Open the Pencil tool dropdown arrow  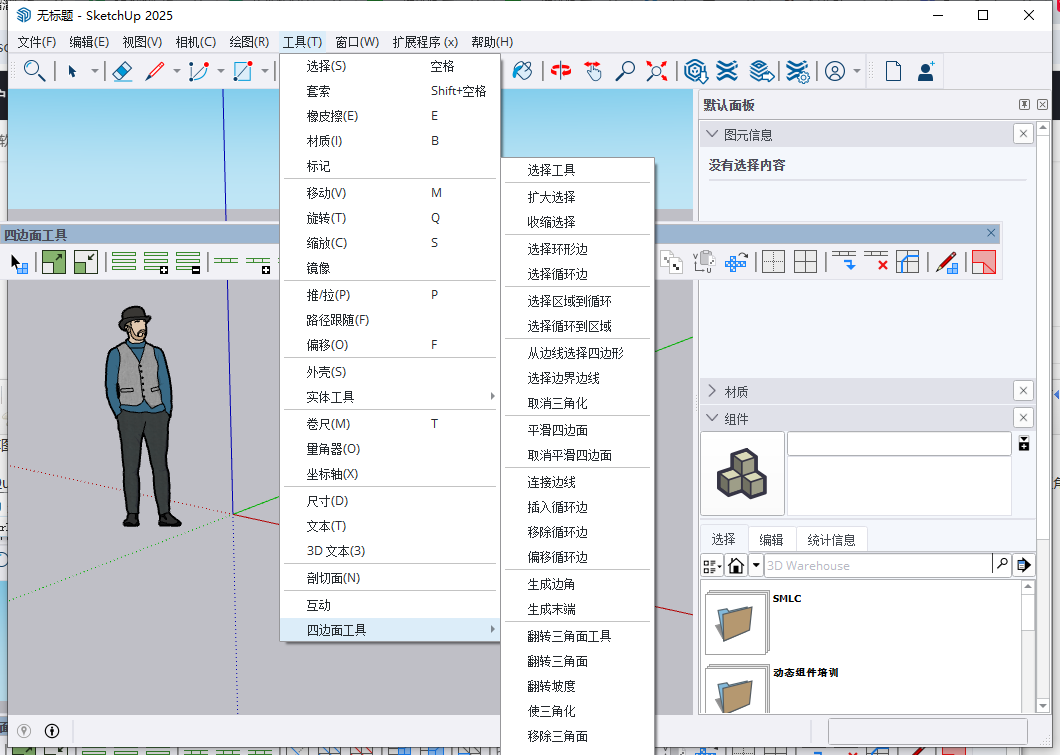click(x=176, y=71)
